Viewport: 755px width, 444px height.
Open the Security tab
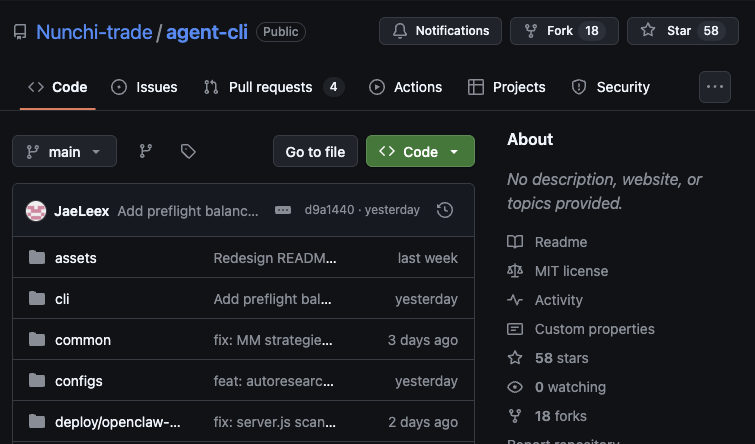(611, 87)
